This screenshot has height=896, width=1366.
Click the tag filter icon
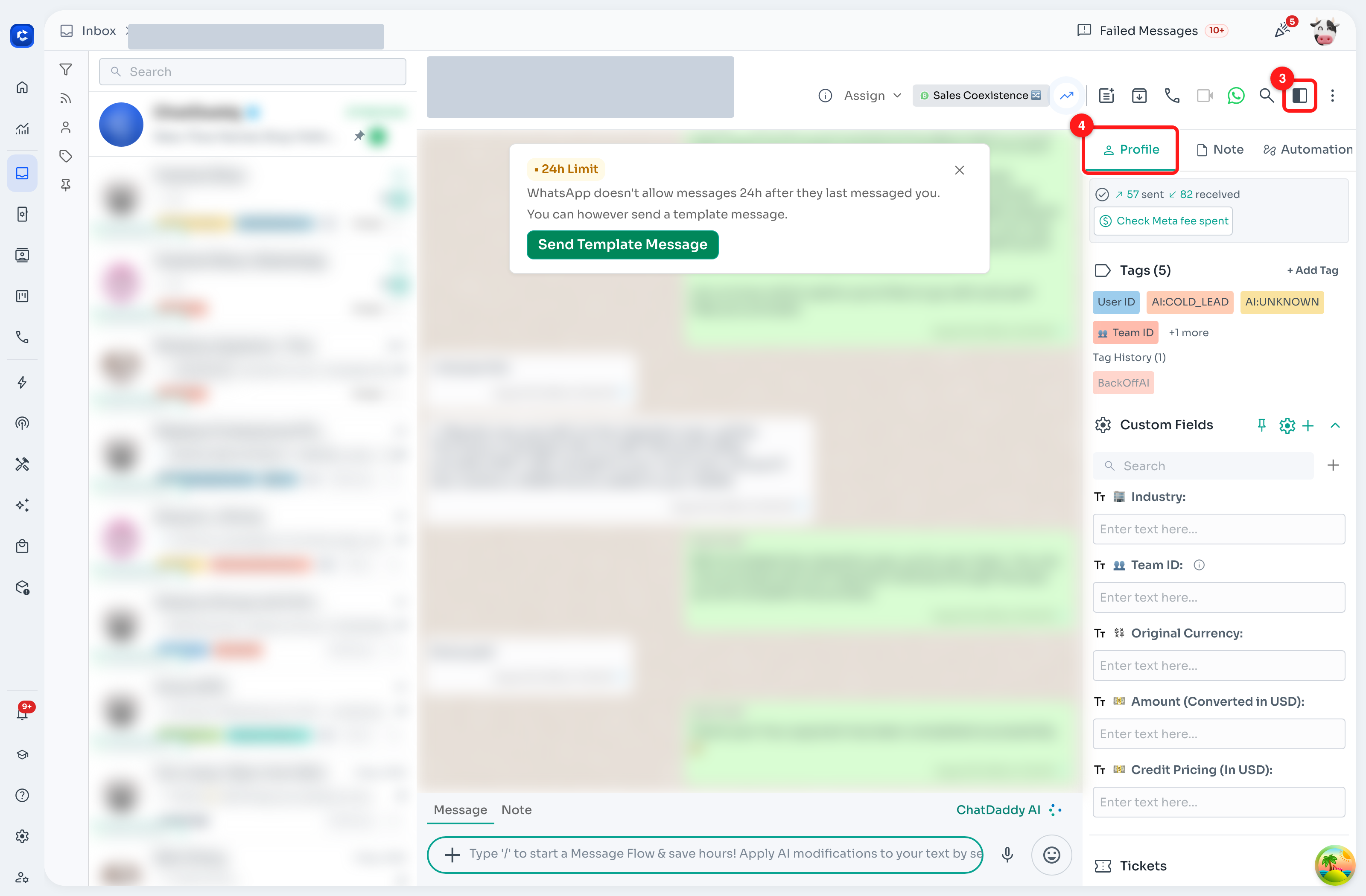pyautogui.click(x=66, y=156)
